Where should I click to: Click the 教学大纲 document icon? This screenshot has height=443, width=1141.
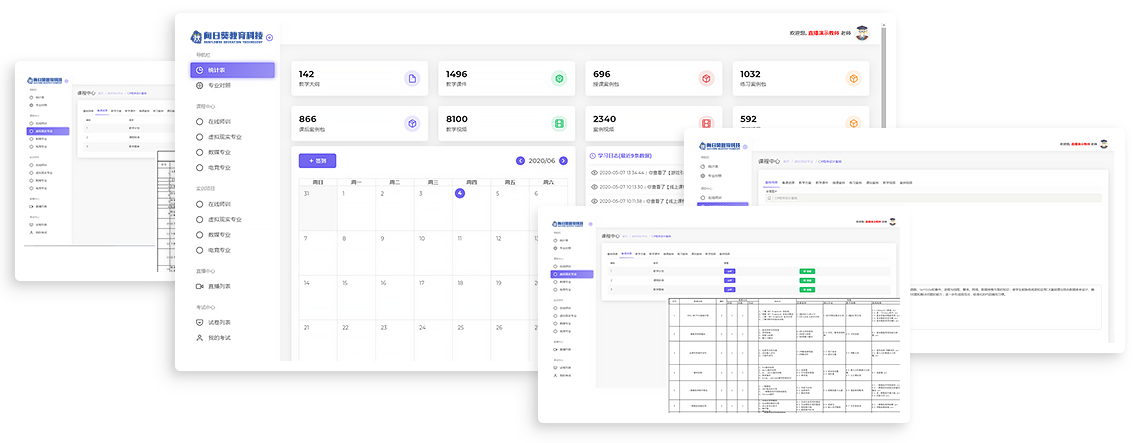pos(411,79)
